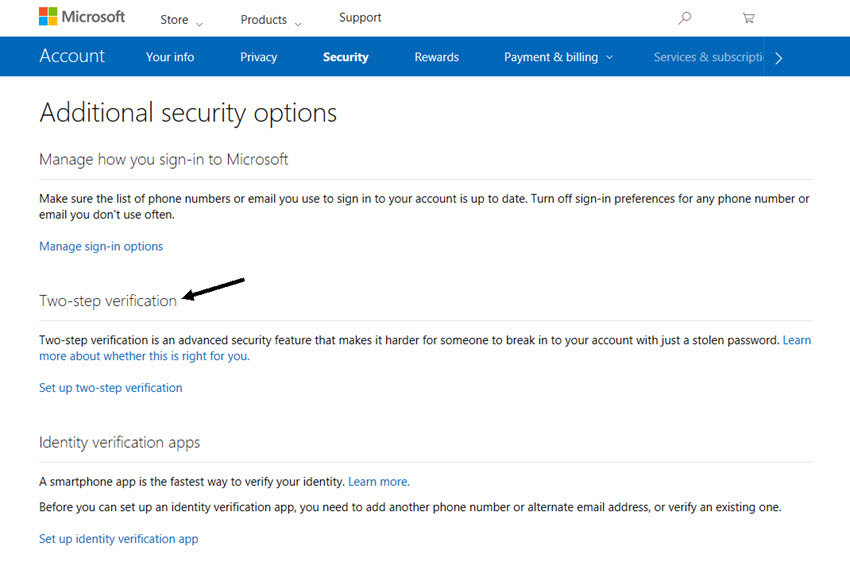Click the Manage sign-in options link

click(101, 246)
